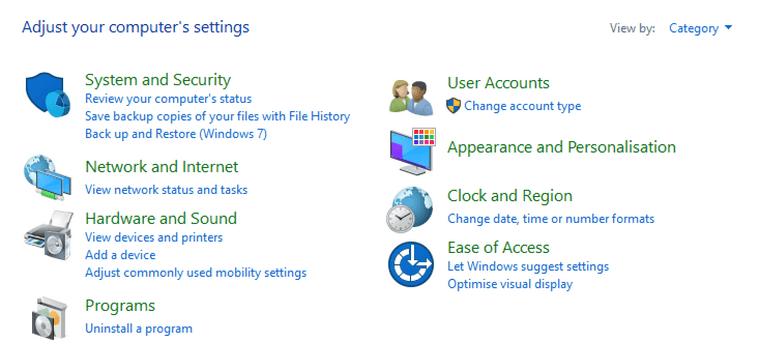Click the User Accounts people icon
The image size is (760, 362).
(x=411, y=97)
